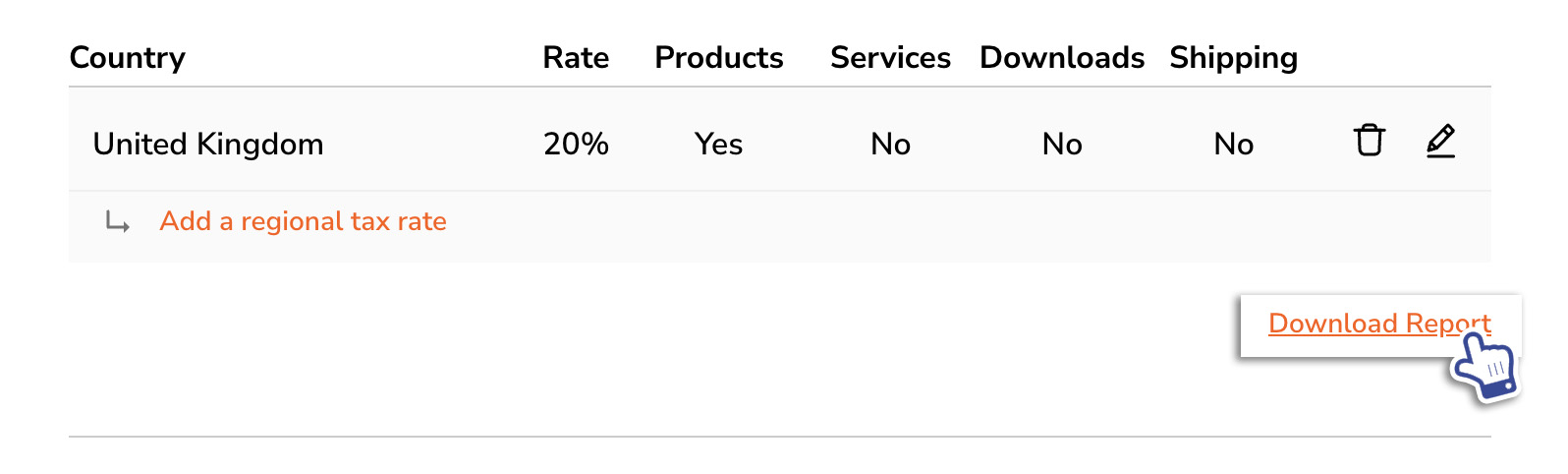Open the Download Report link

[1379, 324]
